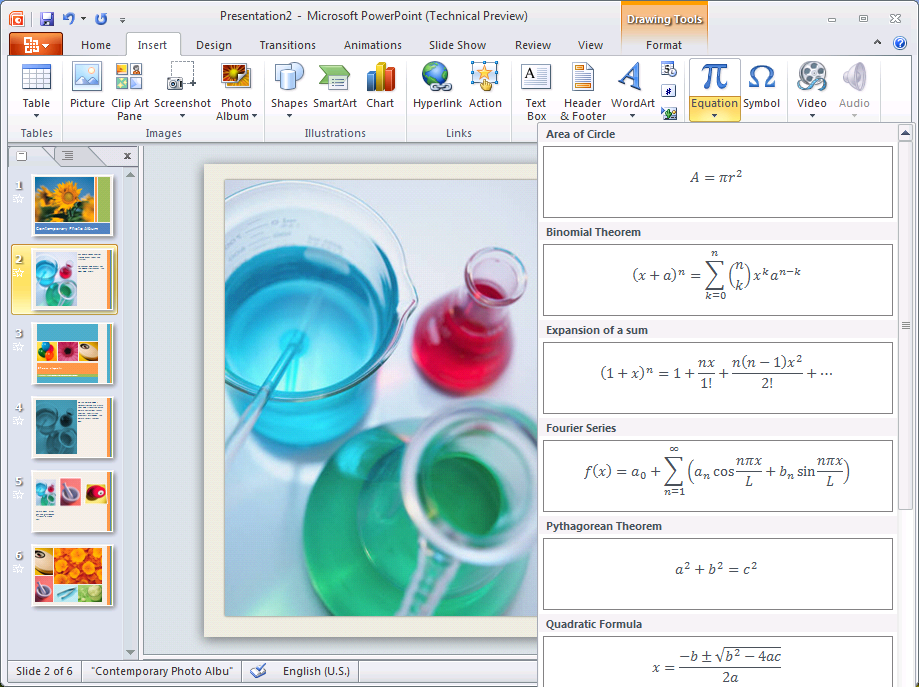Open the Drawing Tools Format tab
This screenshot has width=919, height=687.
point(663,45)
